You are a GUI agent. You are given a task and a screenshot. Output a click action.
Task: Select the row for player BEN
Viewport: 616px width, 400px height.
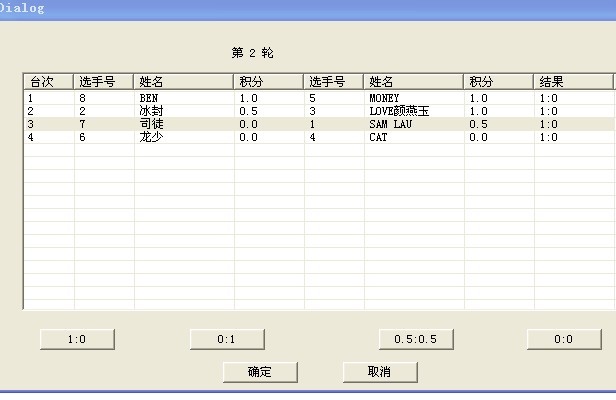[319, 98]
